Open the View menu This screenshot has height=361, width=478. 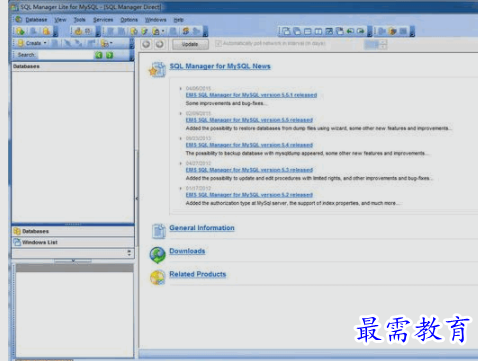[60, 20]
